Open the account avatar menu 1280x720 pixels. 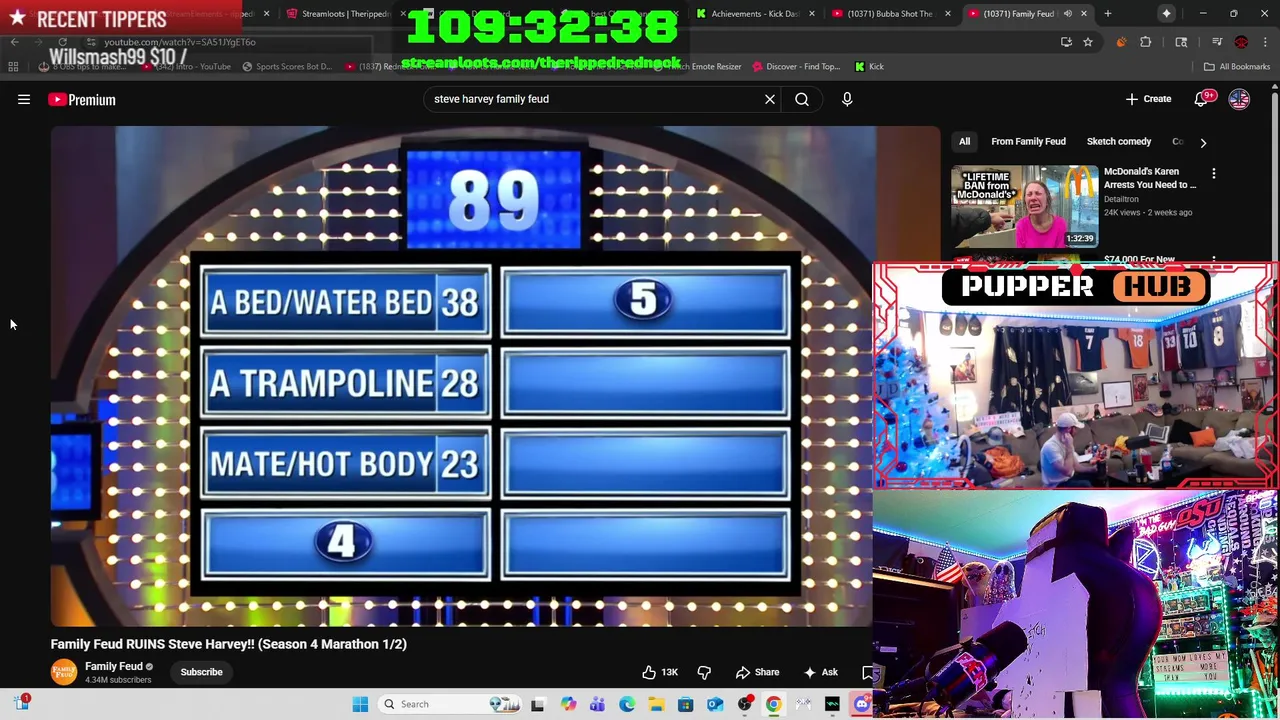point(1239,99)
